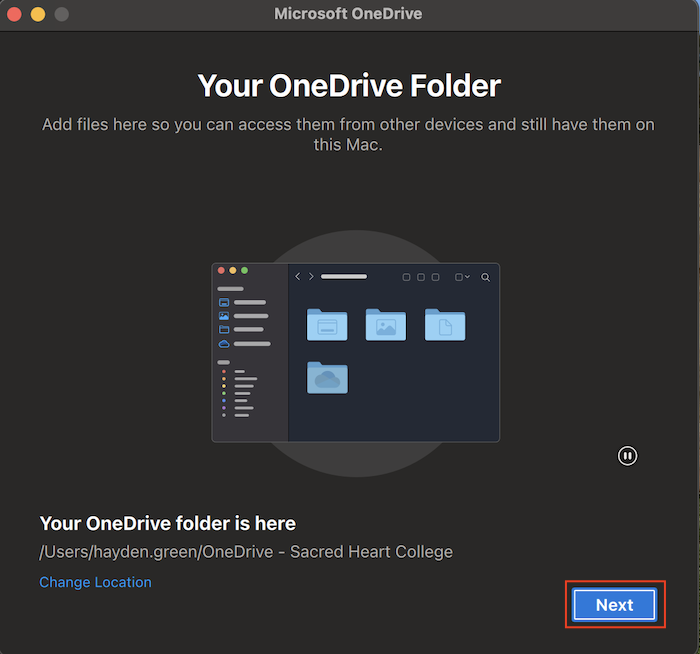
Task: Click the Microsoft OneDrive window title
Action: tap(348, 14)
